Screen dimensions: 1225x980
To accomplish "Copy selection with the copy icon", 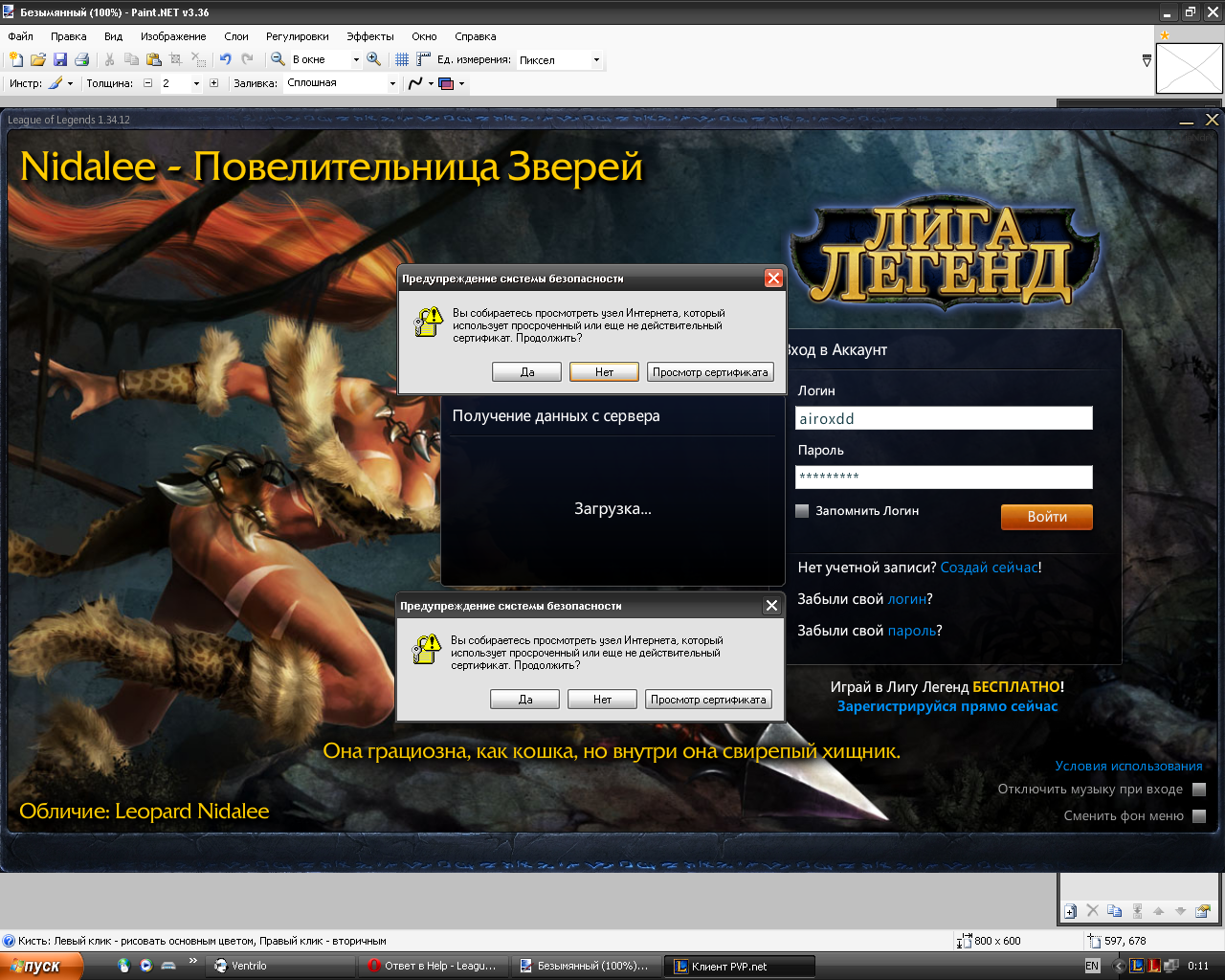I will point(131,59).
